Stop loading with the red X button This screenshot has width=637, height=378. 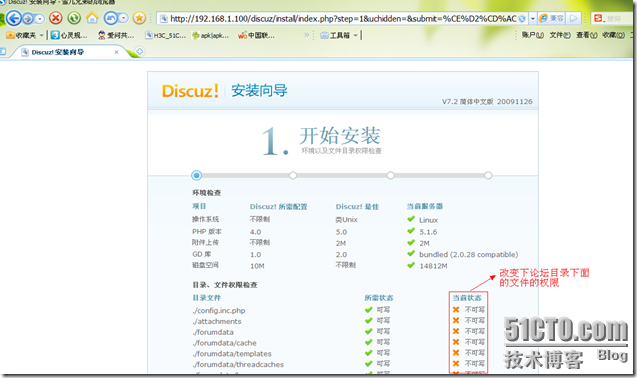(56, 18)
